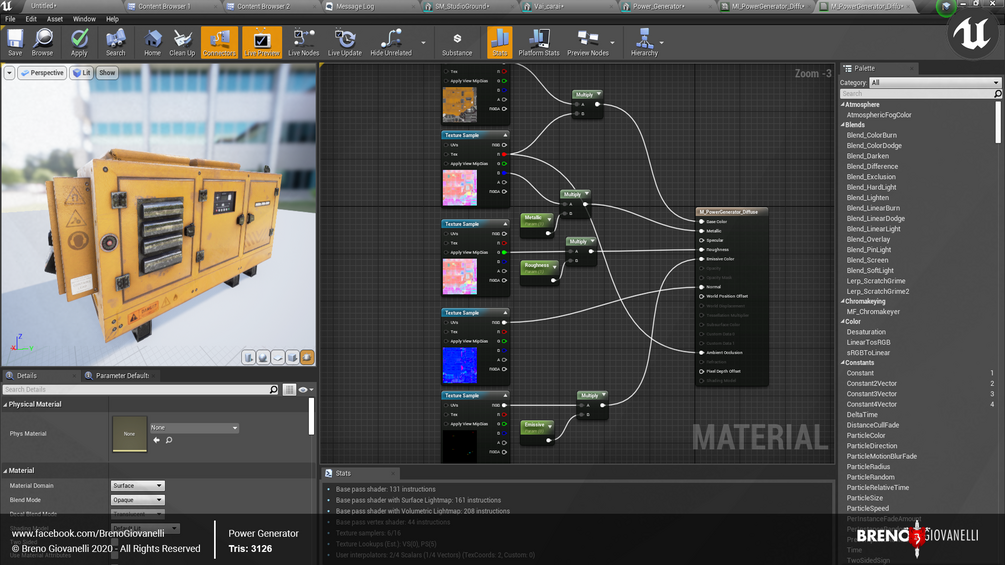1005x565 pixels.
Task: Open the Material Domain Surface dropdown
Action: (x=137, y=486)
